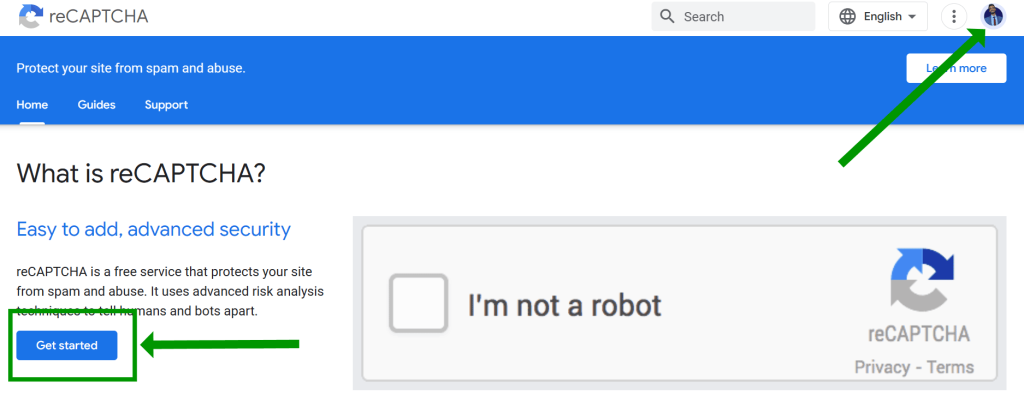Click the blue Get started button
Viewport: 1024px width, 406px height.
tap(67, 345)
